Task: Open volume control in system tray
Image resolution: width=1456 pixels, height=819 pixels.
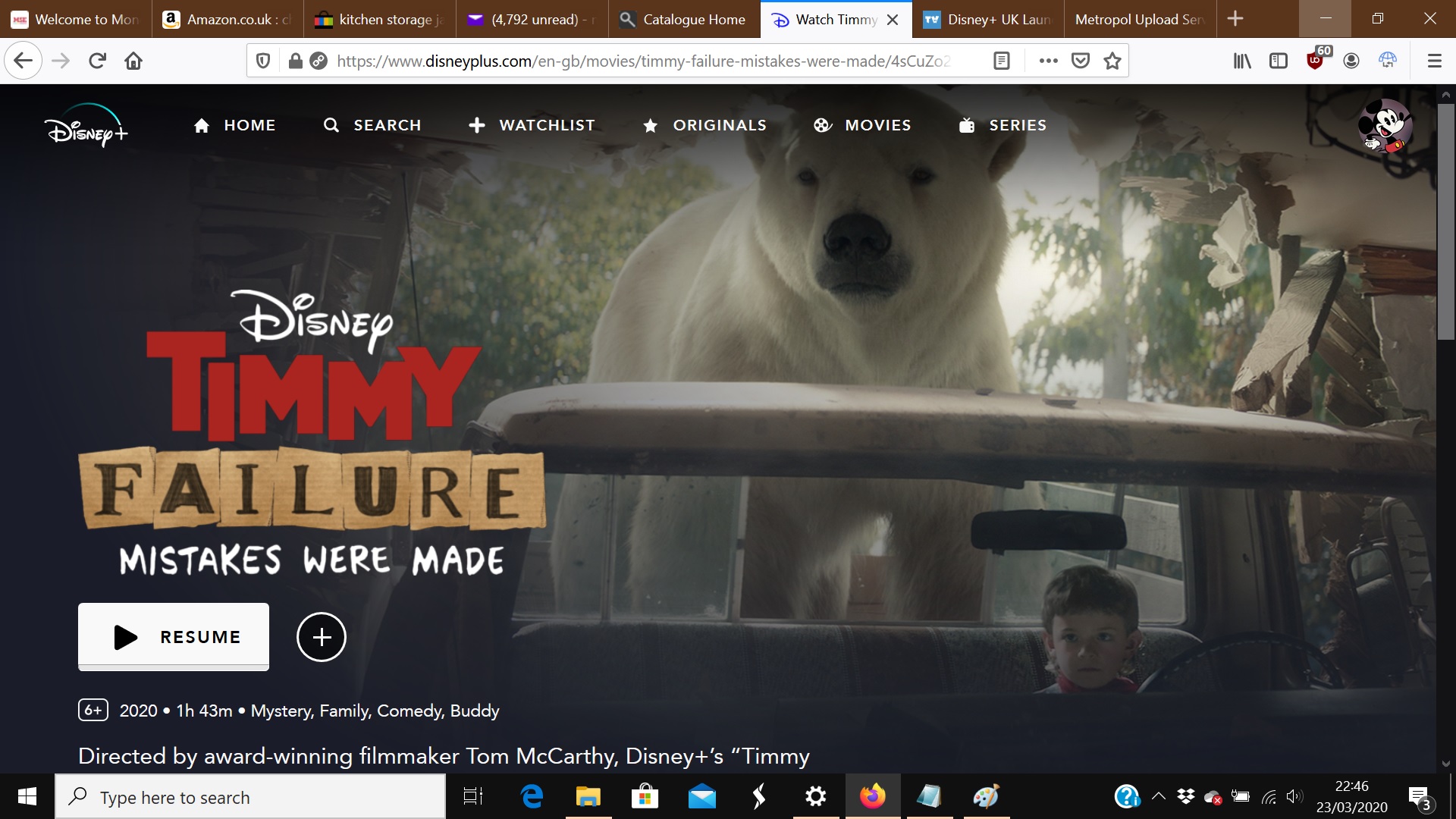Action: 1294,796
